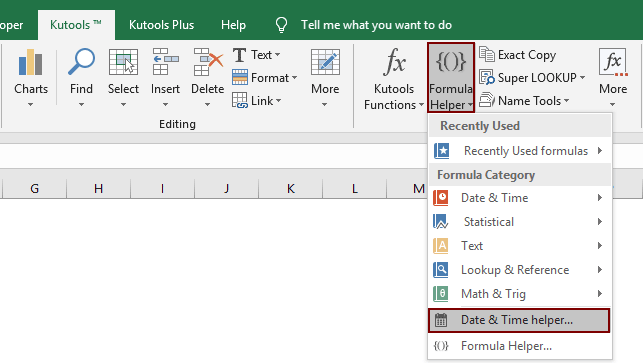
Task: Click the Select range icon
Action: click(123, 62)
